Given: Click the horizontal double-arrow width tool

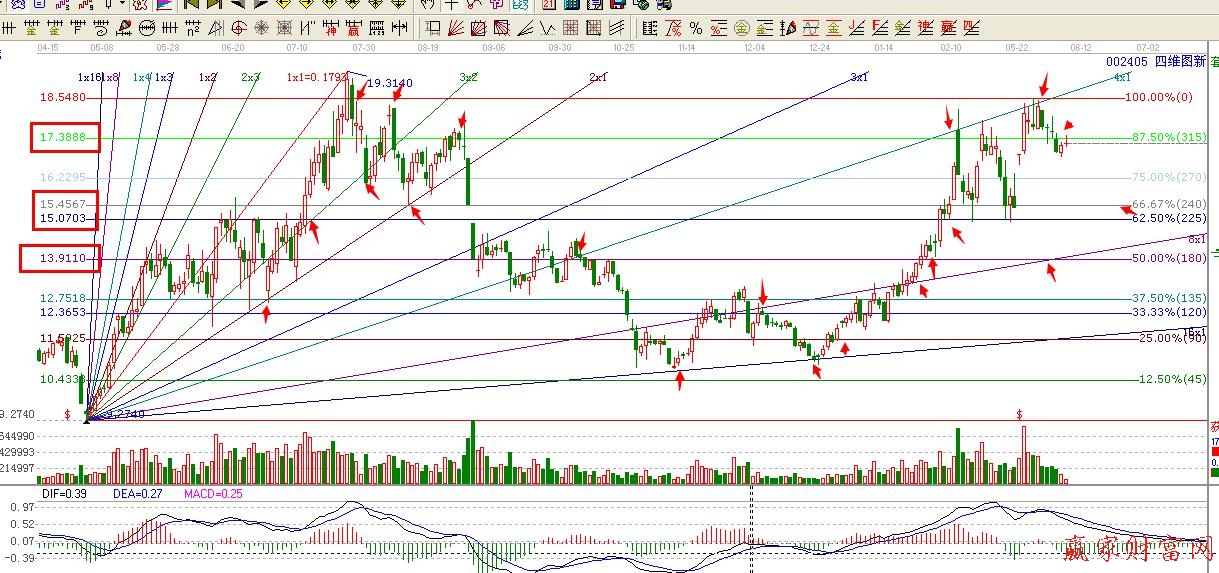Looking at the screenshot, I should pos(399,28).
